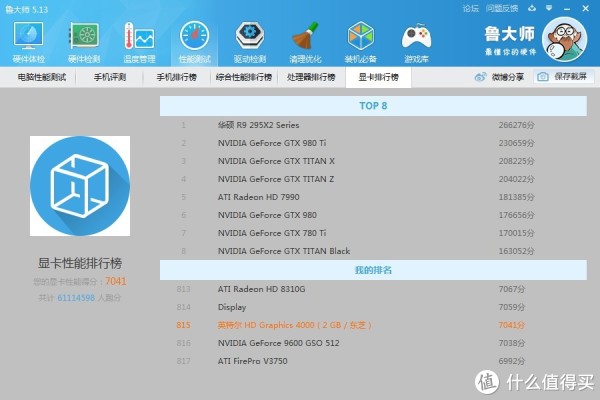
Task: Click the 我的排名 header bar
Action: pyautogui.click(x=373, y=270)
